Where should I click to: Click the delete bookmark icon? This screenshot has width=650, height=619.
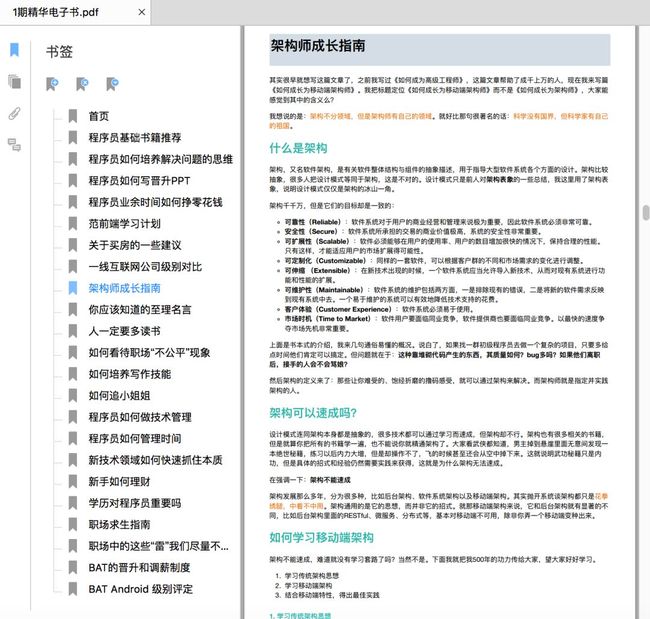coord(82,84)
